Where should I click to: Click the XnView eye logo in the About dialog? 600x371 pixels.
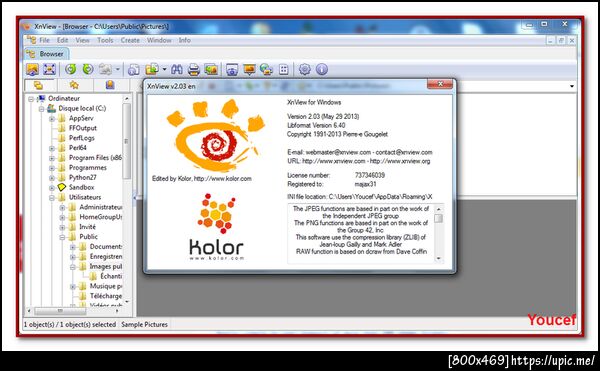point(216,135)
